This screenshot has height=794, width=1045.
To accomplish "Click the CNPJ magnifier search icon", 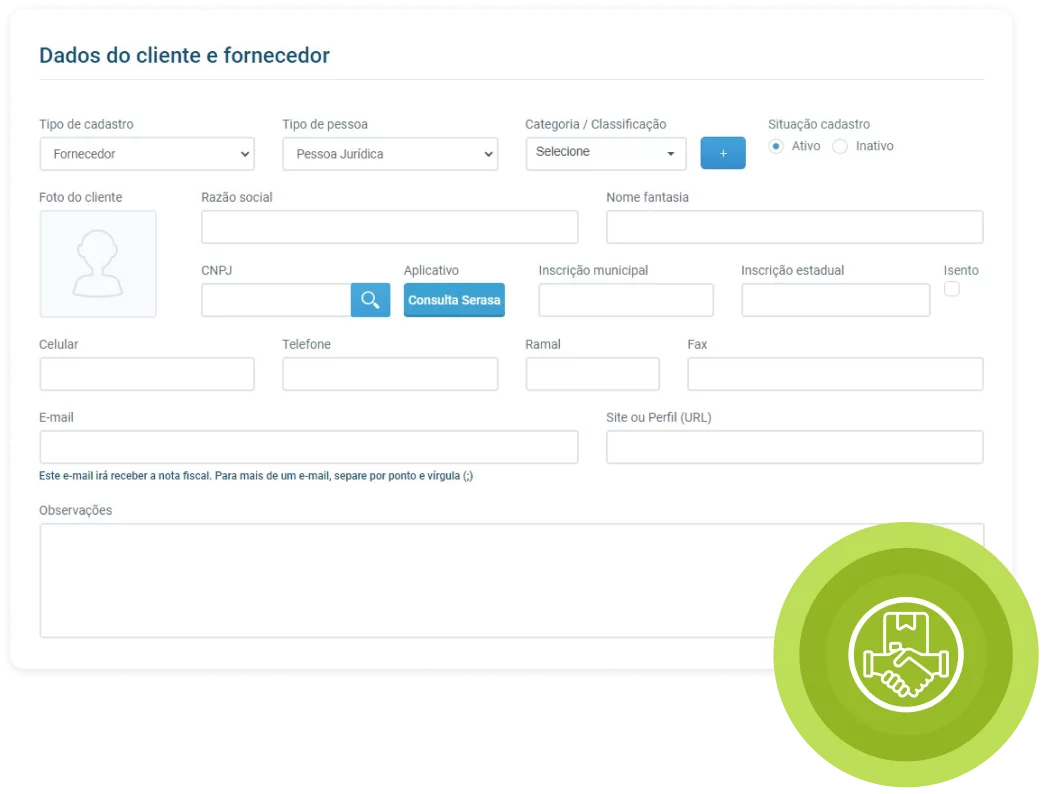I will [x=370, y=300].
